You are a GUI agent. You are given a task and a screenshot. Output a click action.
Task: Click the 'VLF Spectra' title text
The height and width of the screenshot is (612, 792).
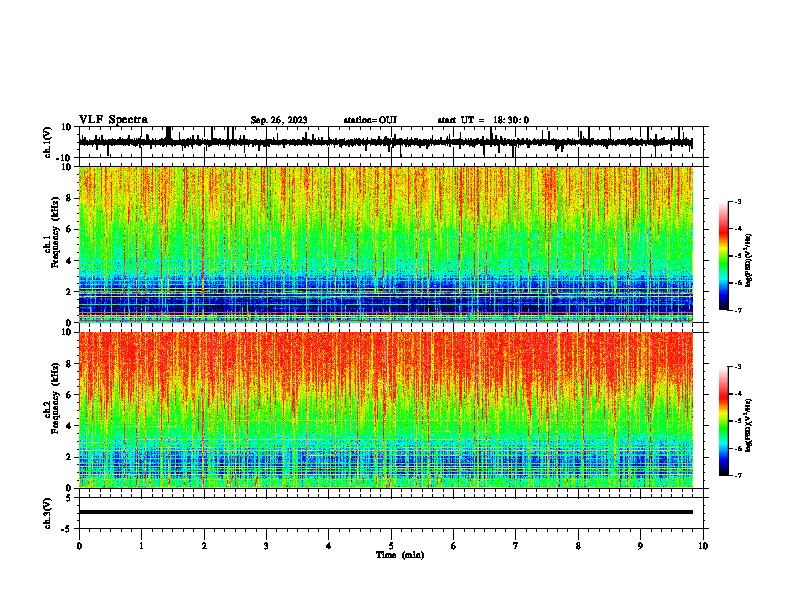(113, 119)
